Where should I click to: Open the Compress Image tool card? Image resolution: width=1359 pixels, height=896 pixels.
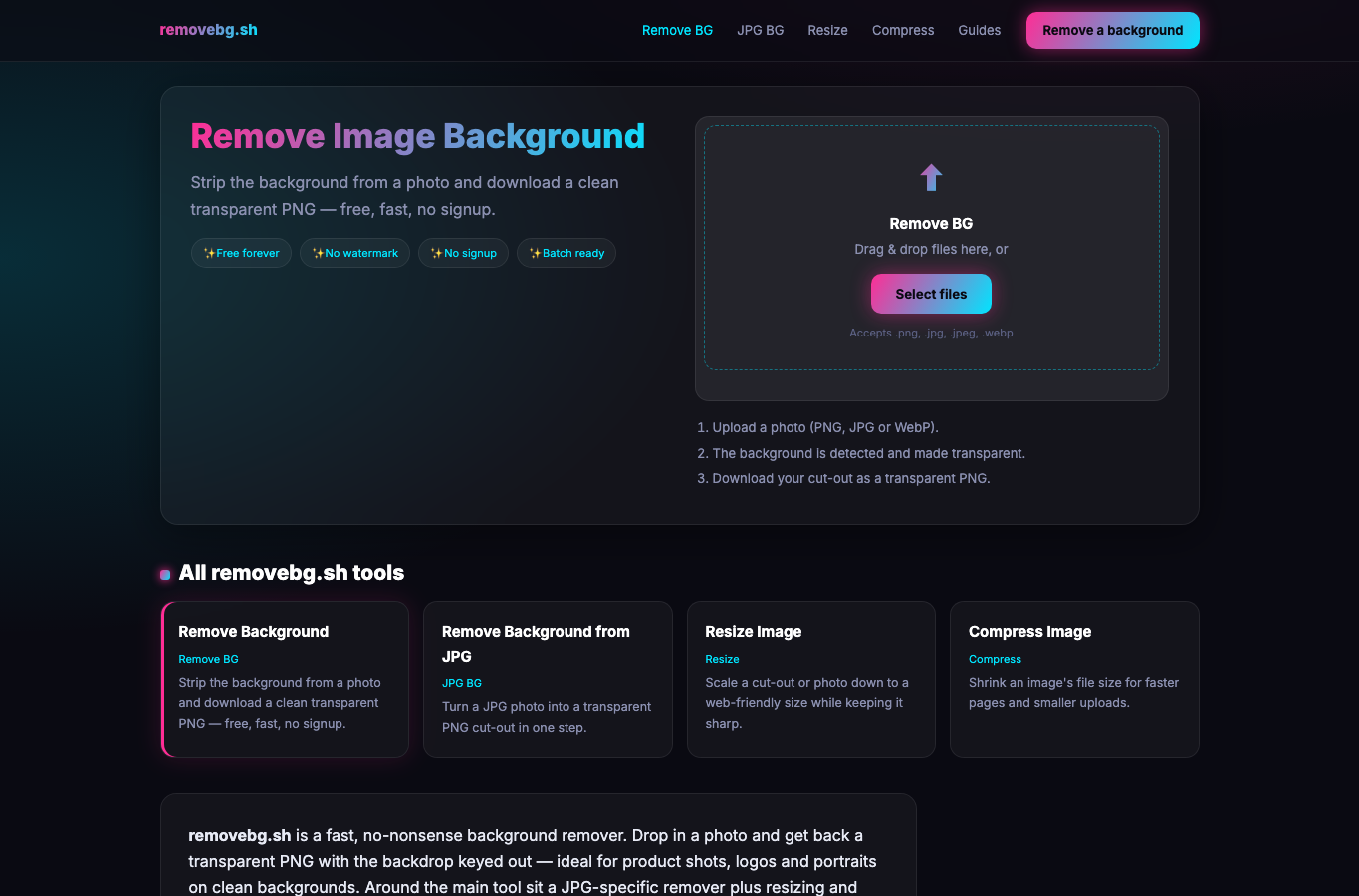coord(1074,679)
